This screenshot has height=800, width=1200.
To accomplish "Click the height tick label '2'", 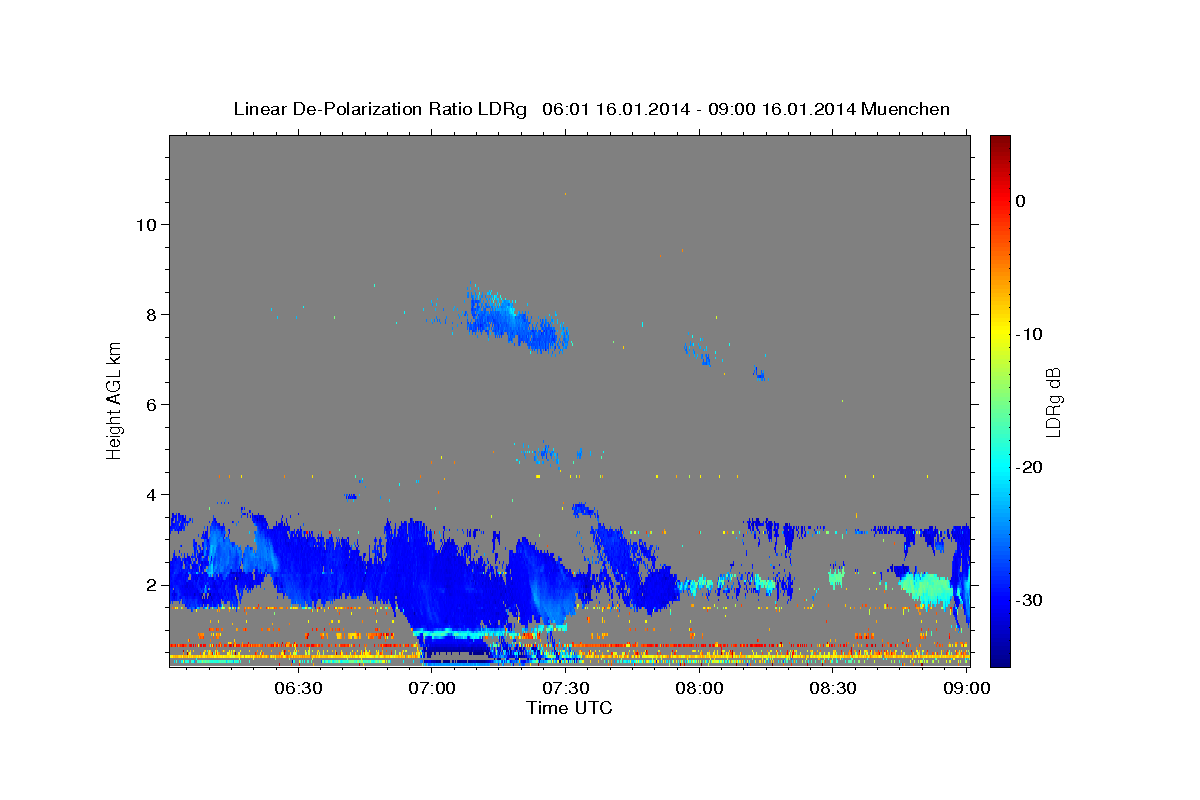I will (x=152, y=584).
